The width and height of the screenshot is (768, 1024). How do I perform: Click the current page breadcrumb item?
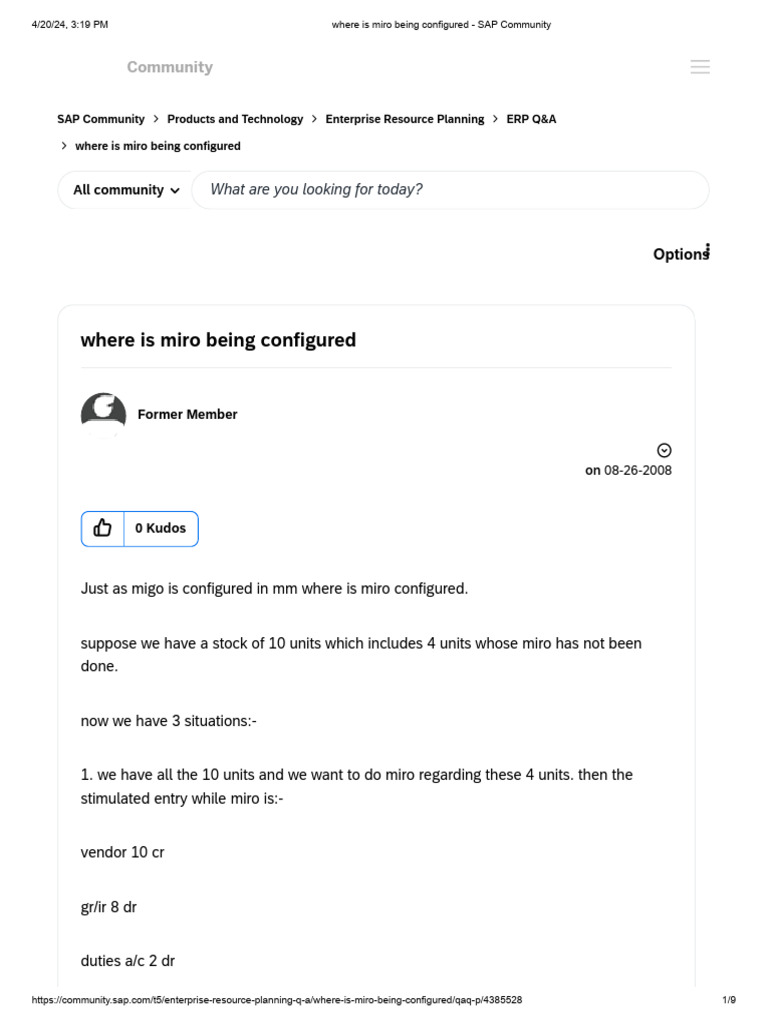[x=158, y=146]
